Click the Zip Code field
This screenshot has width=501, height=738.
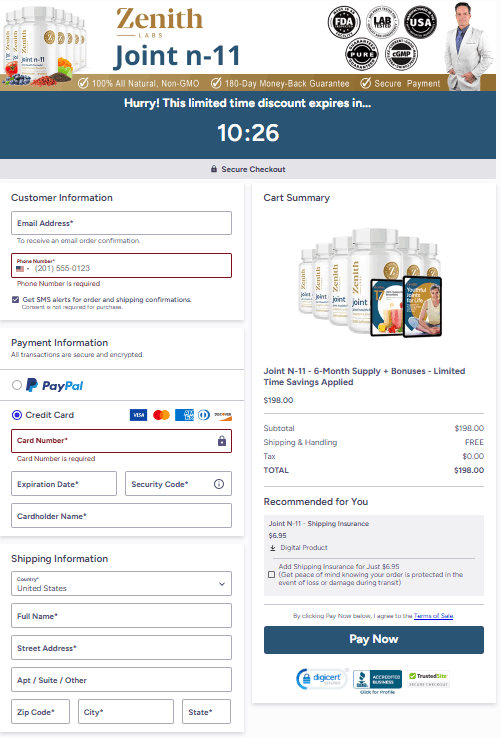click(40, 712)
